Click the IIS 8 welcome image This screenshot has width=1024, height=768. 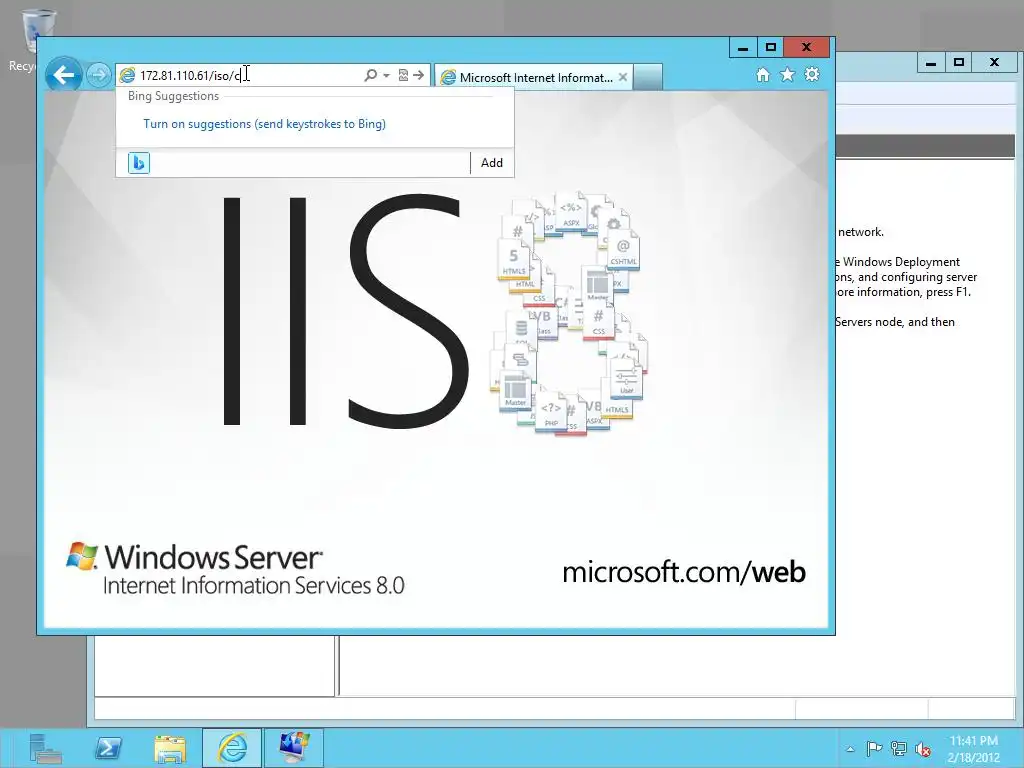coord(436,361)
